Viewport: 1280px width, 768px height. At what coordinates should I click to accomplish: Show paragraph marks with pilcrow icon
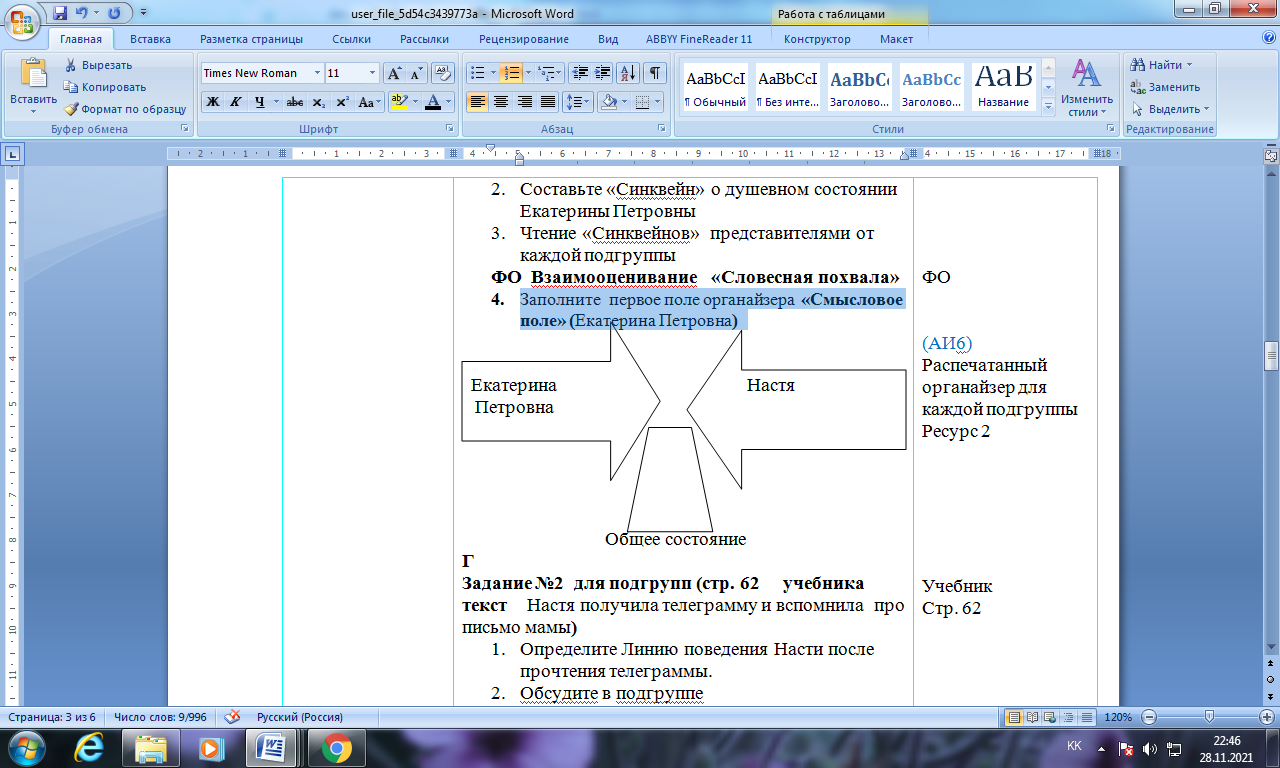tap(655, 73)
